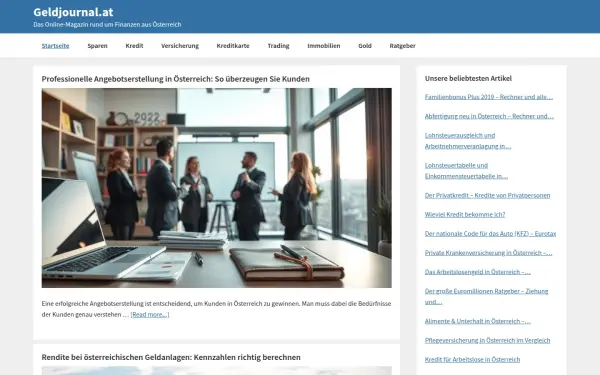
Task: Open Das Arbeitslosengeld in Österreich link
Action: click(x=478, y=272)
